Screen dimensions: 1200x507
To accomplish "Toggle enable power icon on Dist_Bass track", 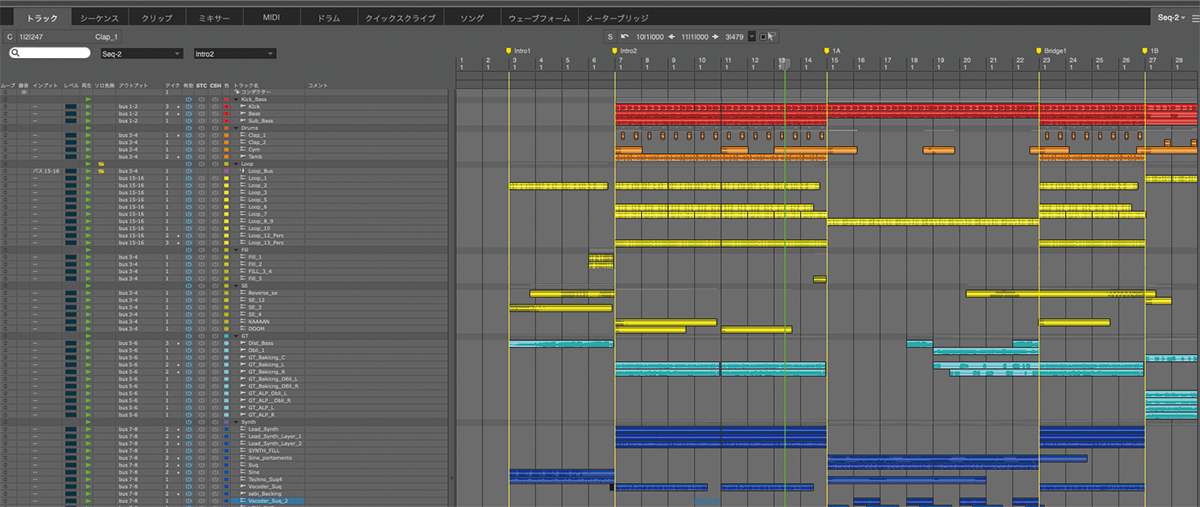I will click(x=188, y=343).
